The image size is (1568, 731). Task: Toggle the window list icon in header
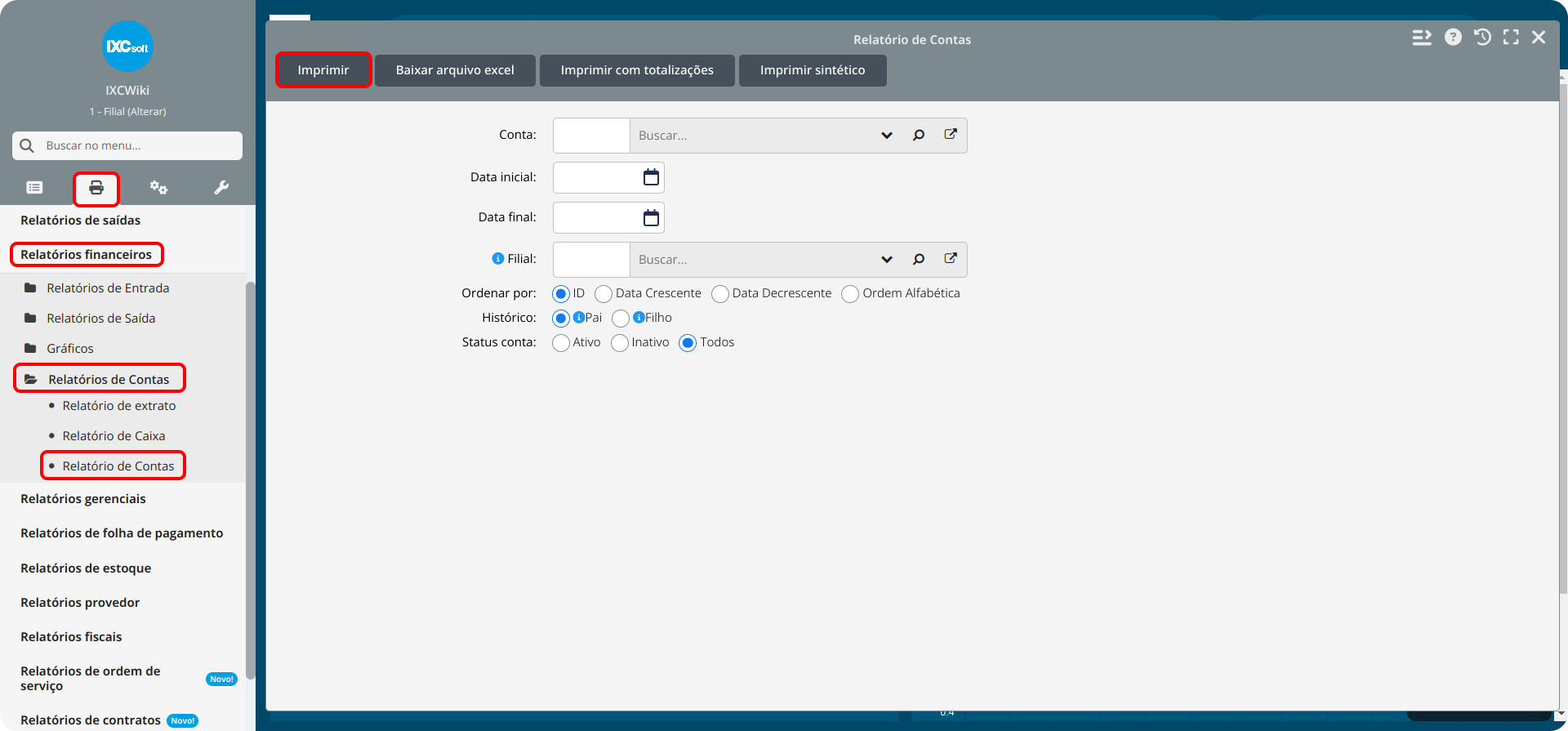pyautogui.click(x=1422, y=38)
